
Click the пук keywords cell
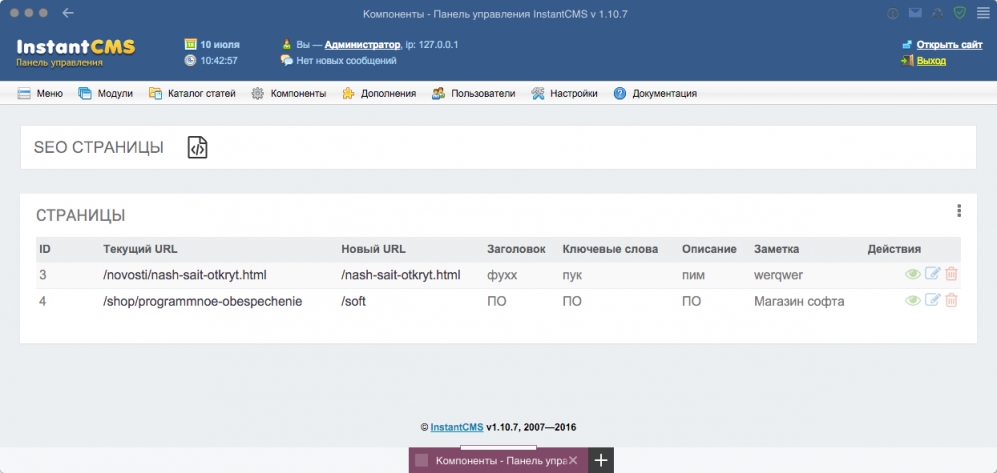(572, 275)
